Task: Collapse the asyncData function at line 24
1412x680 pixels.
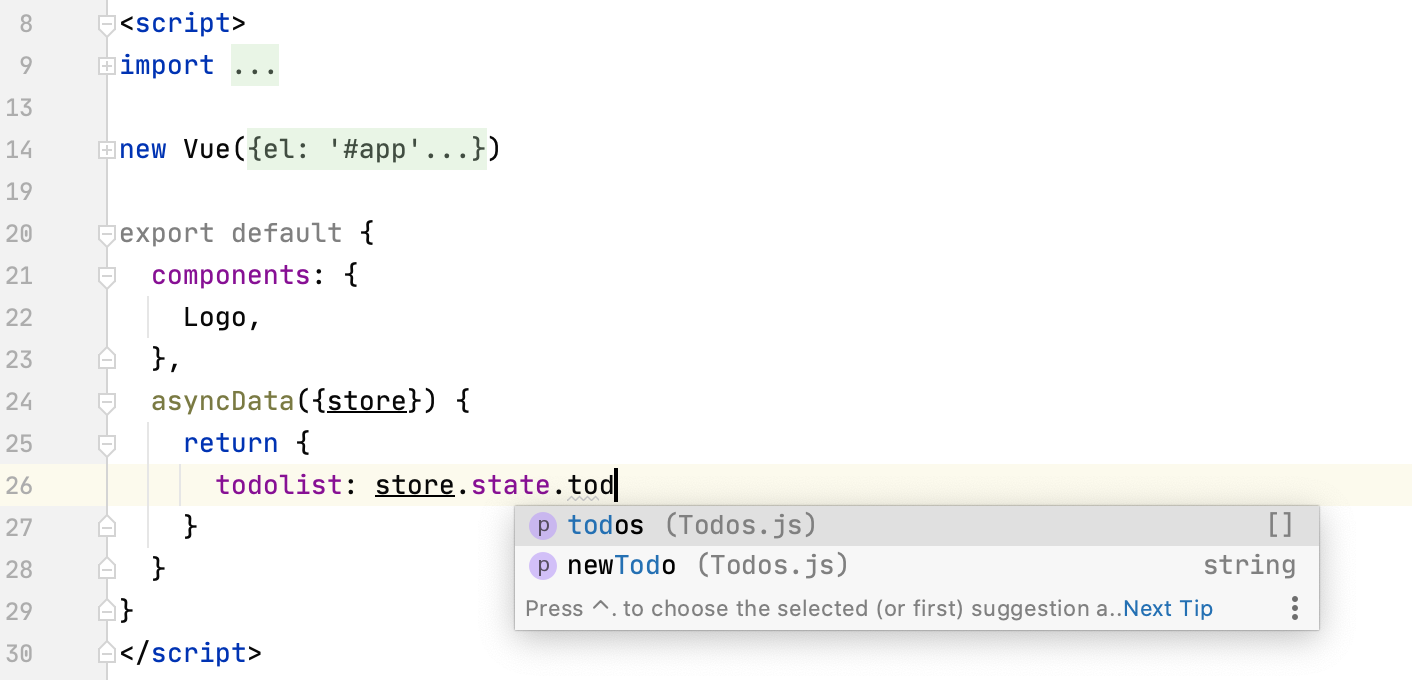Action: (106, 401)
